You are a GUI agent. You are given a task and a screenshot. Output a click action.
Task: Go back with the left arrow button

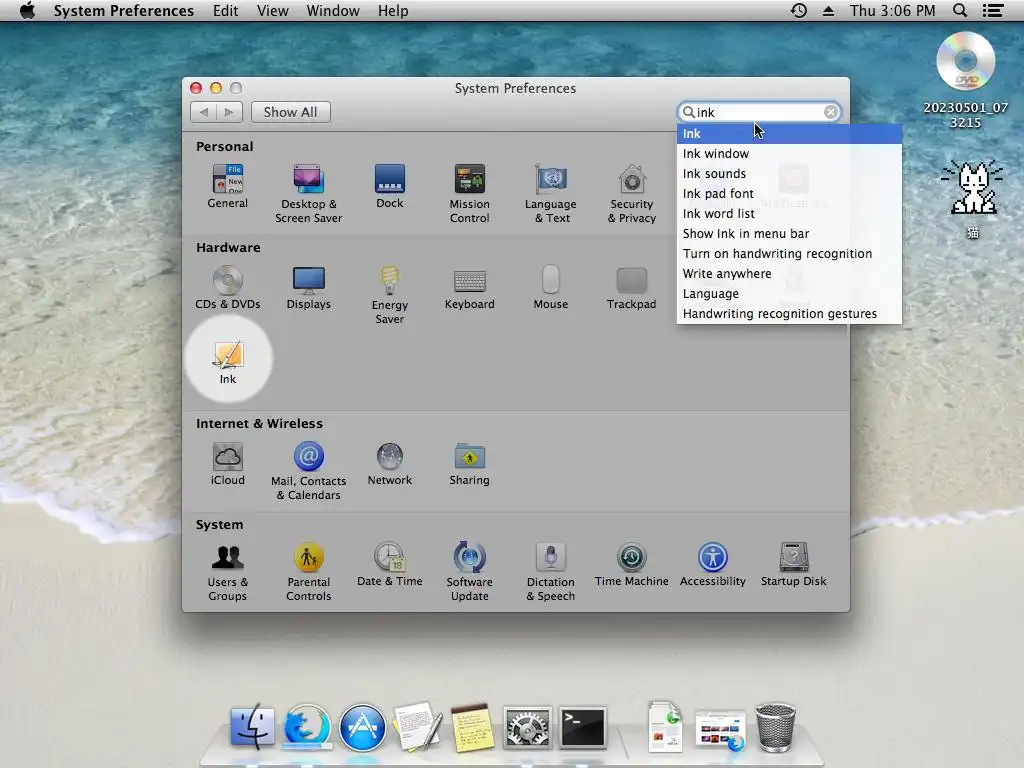pyautogui.click(x=204, y=112)
